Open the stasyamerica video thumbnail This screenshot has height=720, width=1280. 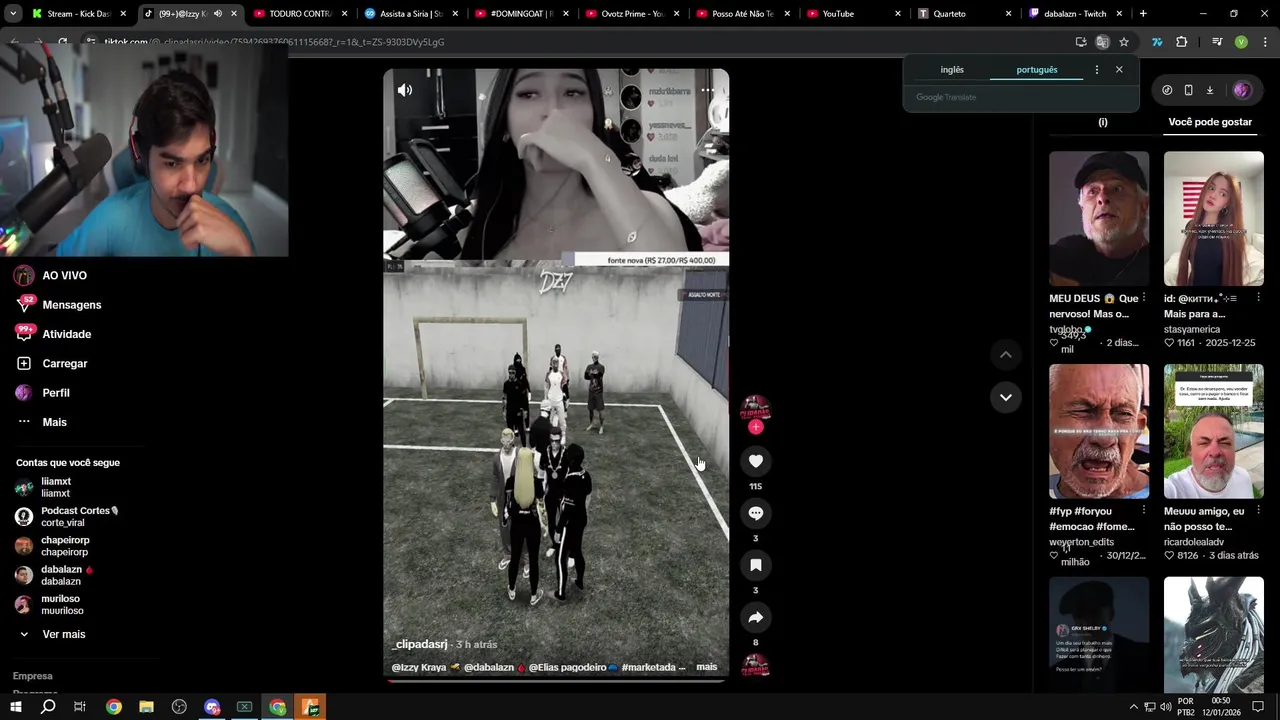(x=1213, y=218)
